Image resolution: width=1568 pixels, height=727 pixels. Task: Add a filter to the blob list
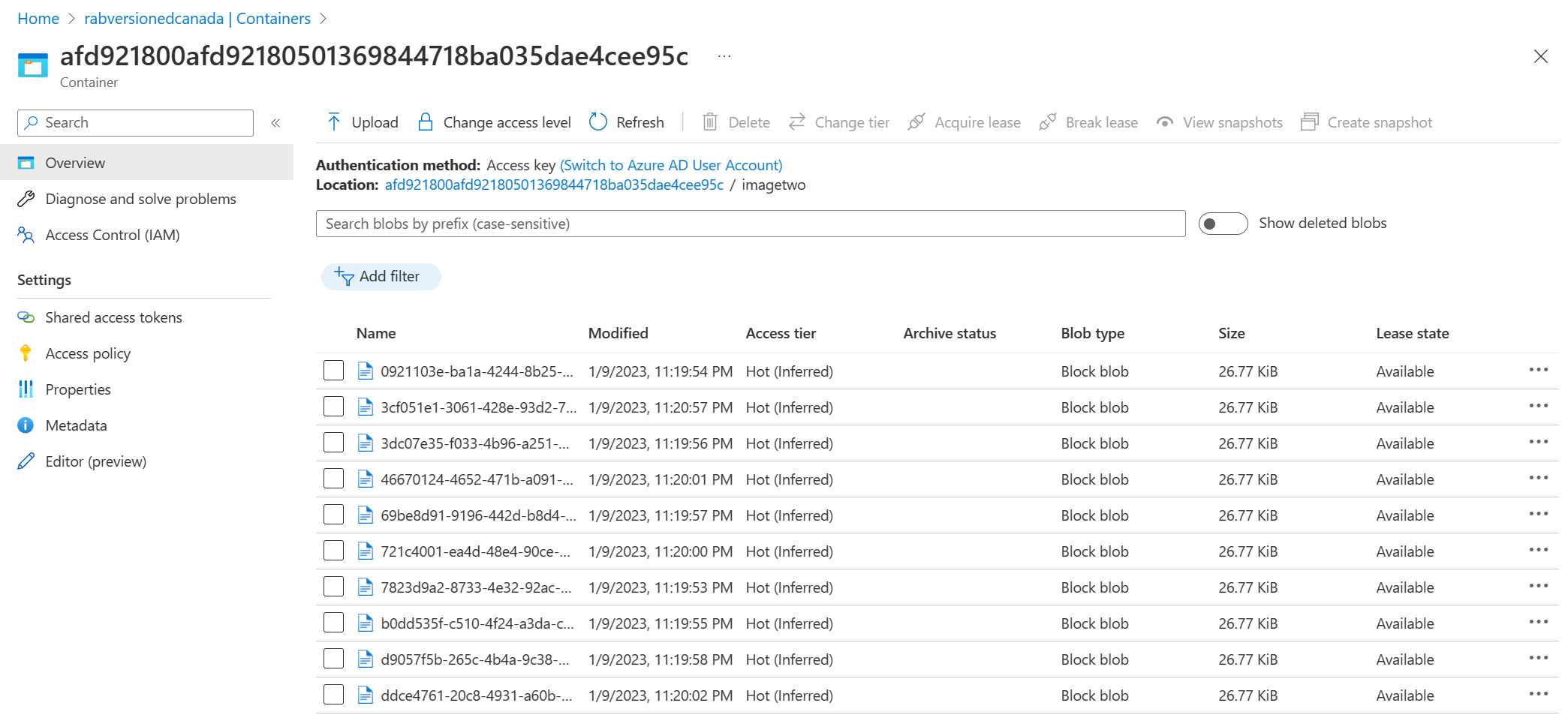pos(381,276)
